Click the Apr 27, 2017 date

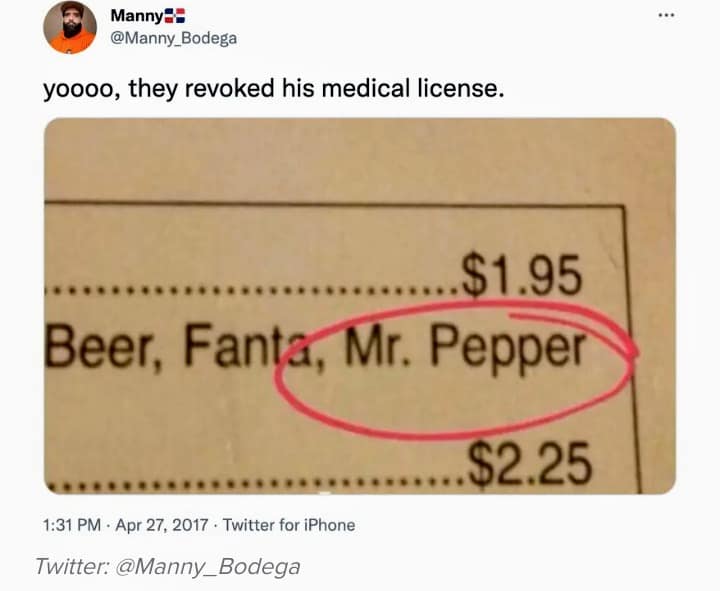click(162, 524)
